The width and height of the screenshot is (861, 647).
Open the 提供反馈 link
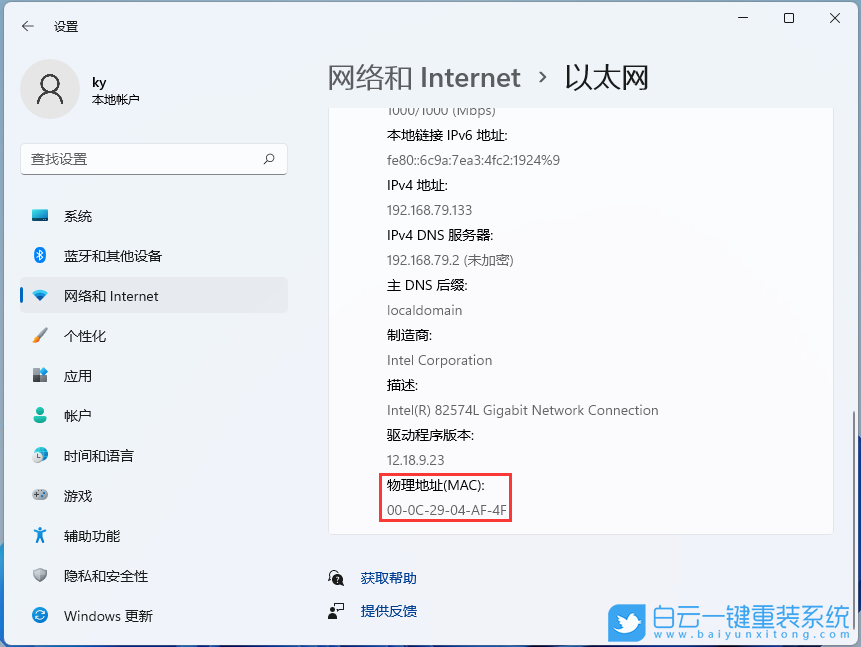(388, 611)
